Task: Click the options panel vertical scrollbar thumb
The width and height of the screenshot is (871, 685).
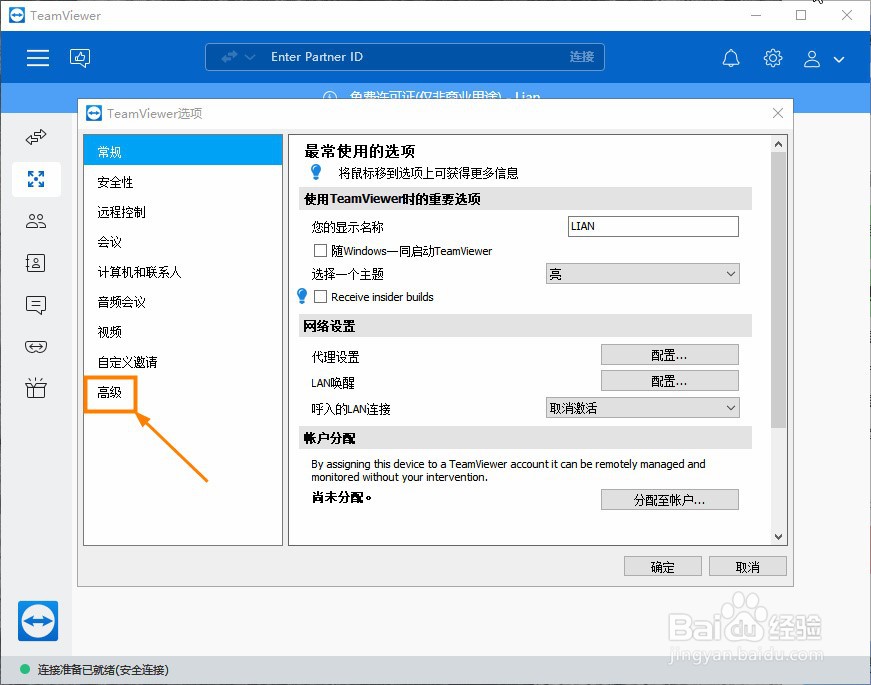Action: 778,290
